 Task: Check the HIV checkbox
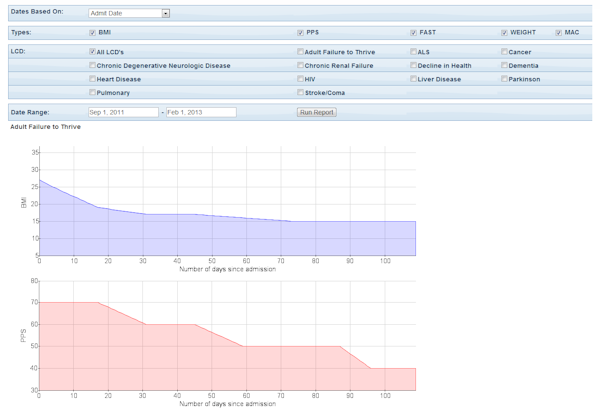click(x=300, y=78)
